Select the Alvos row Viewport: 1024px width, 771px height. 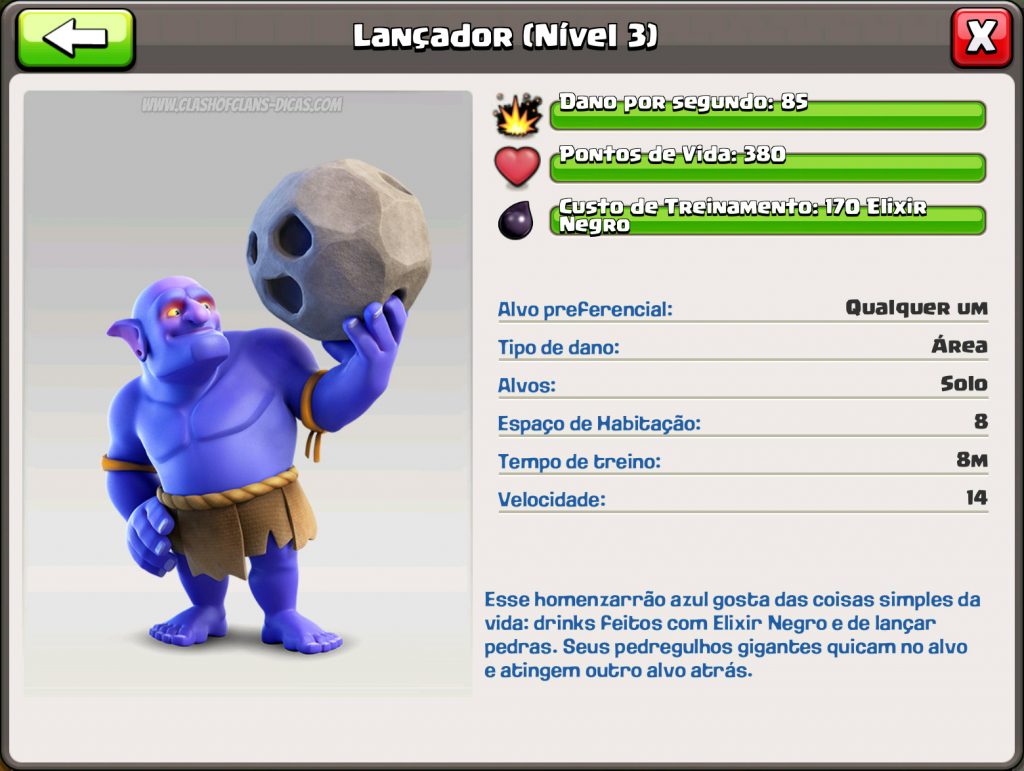[743, 384]
